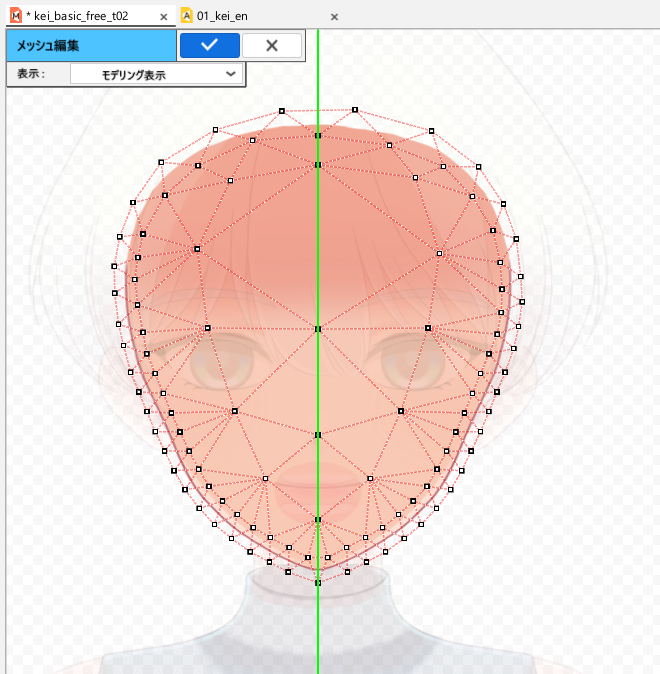660x674 pixels.
Task: Select the topmost outer vertex left of the centerline
Action: point(282,110)
